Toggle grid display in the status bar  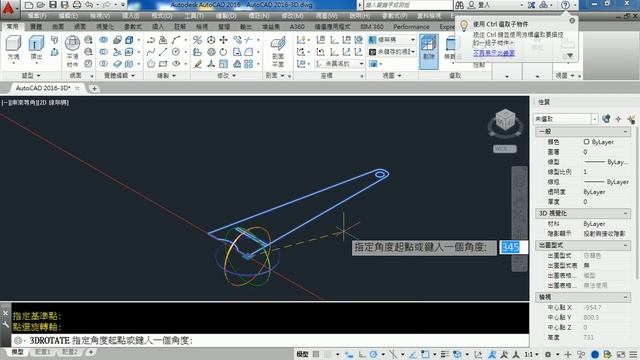pyautogui.click(x=316, y=354)
